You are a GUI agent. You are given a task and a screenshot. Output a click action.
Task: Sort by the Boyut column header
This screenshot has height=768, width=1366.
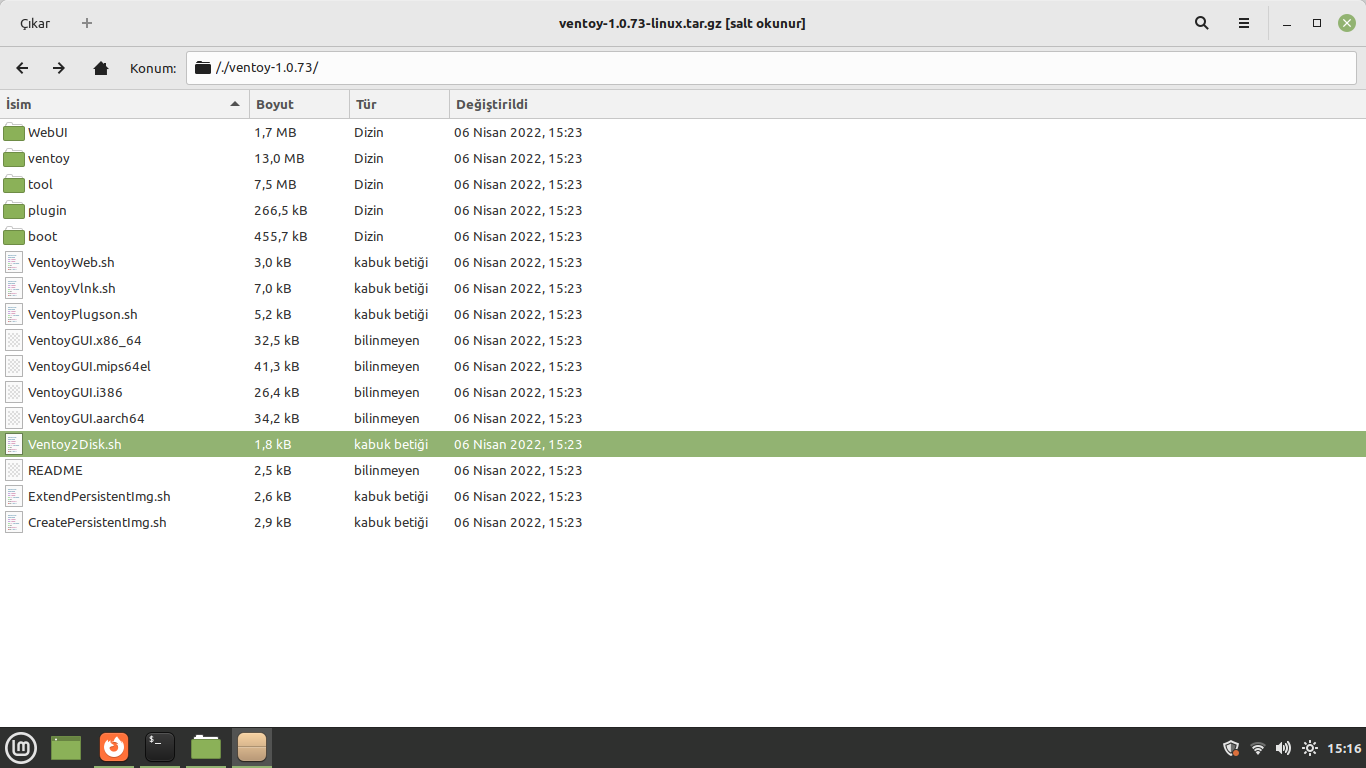(x=299, y=104)
